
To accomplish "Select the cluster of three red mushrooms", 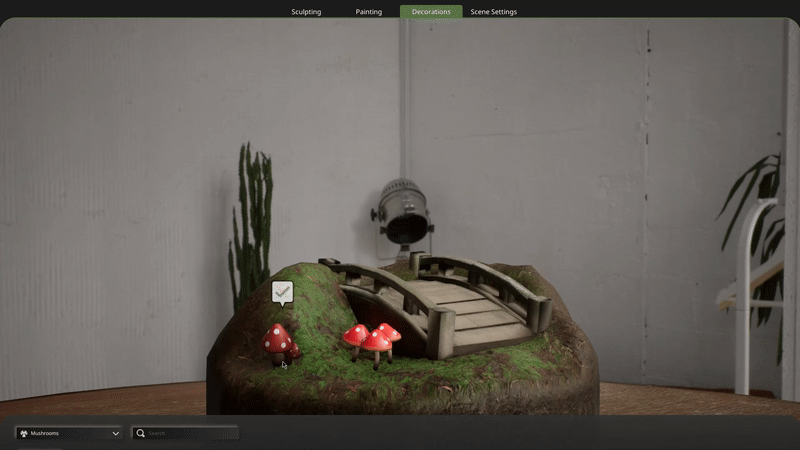I will point(372,342).
